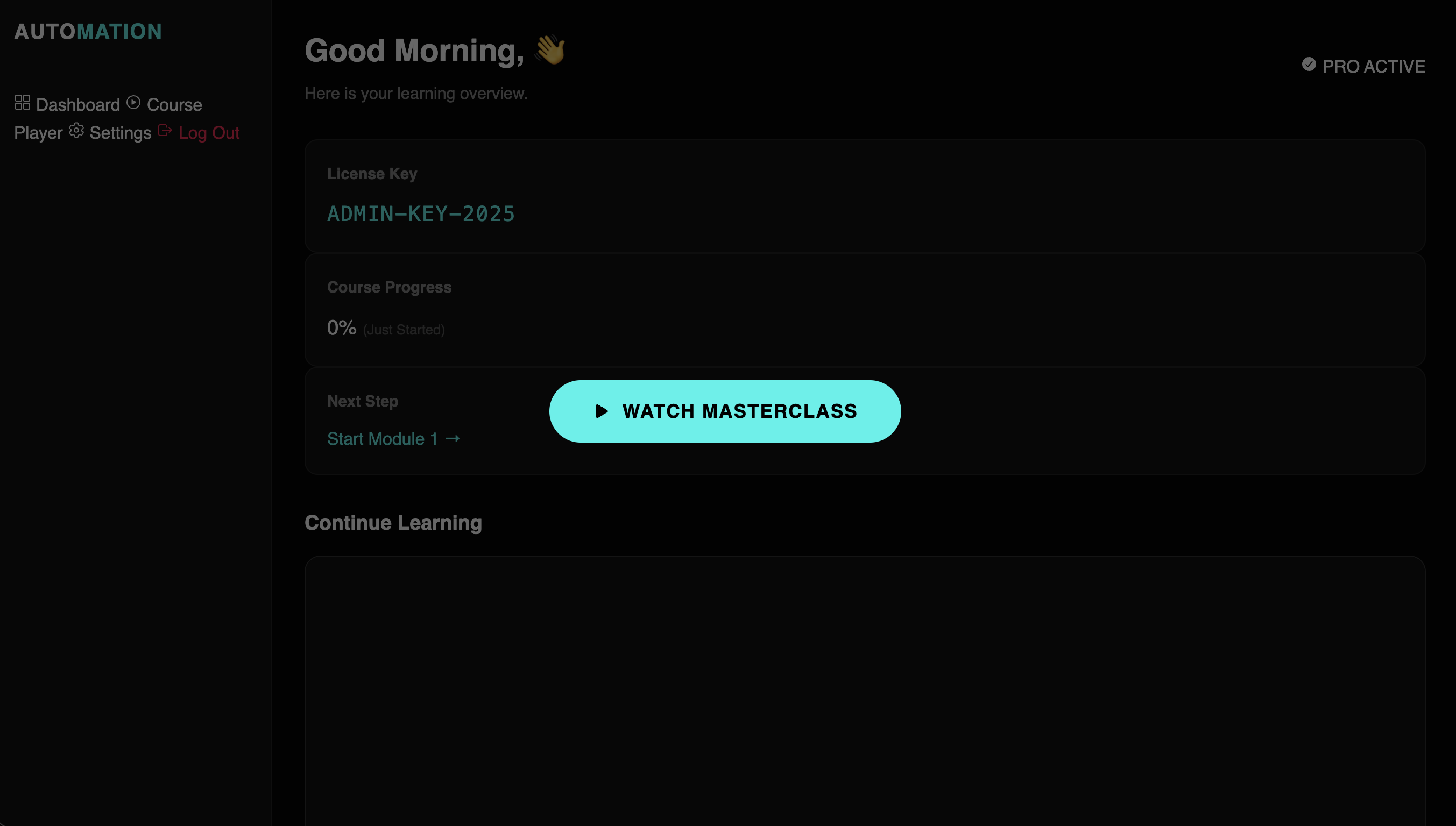This screenshot has width=1456, height=826.
Task: Select the ADMIN-KEY-2025 license key text
Action: 421,214
